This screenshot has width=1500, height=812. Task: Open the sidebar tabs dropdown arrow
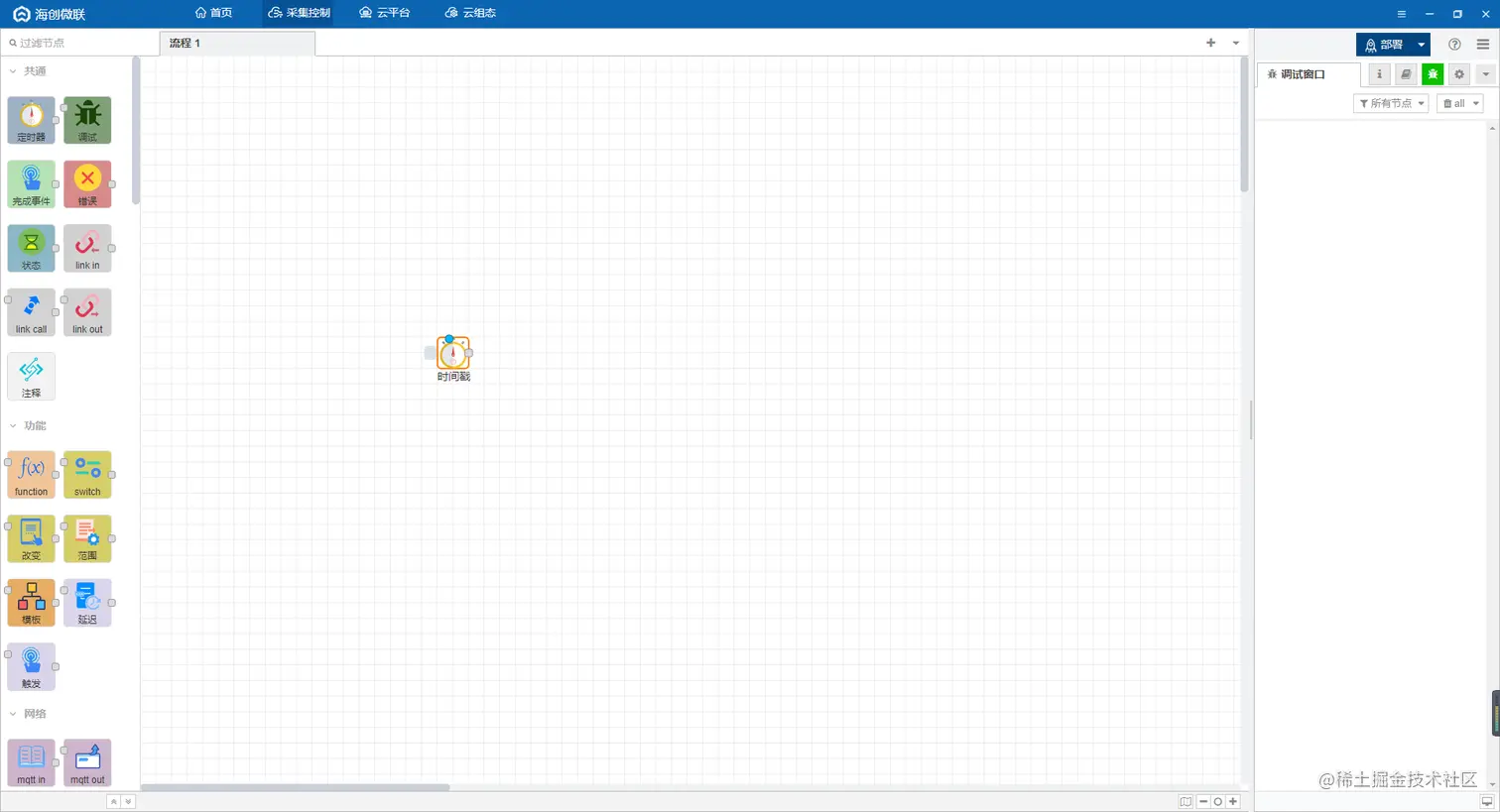(x=1485, y=74)
